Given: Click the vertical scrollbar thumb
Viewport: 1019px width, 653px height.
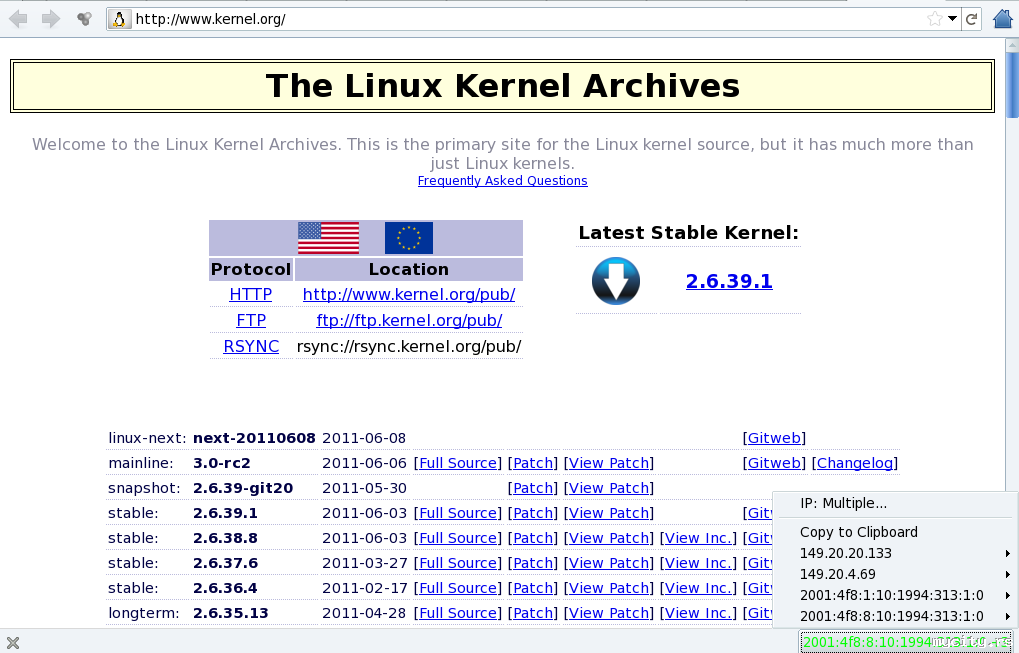Looking at the screenshot, I should coord(1013,85).
